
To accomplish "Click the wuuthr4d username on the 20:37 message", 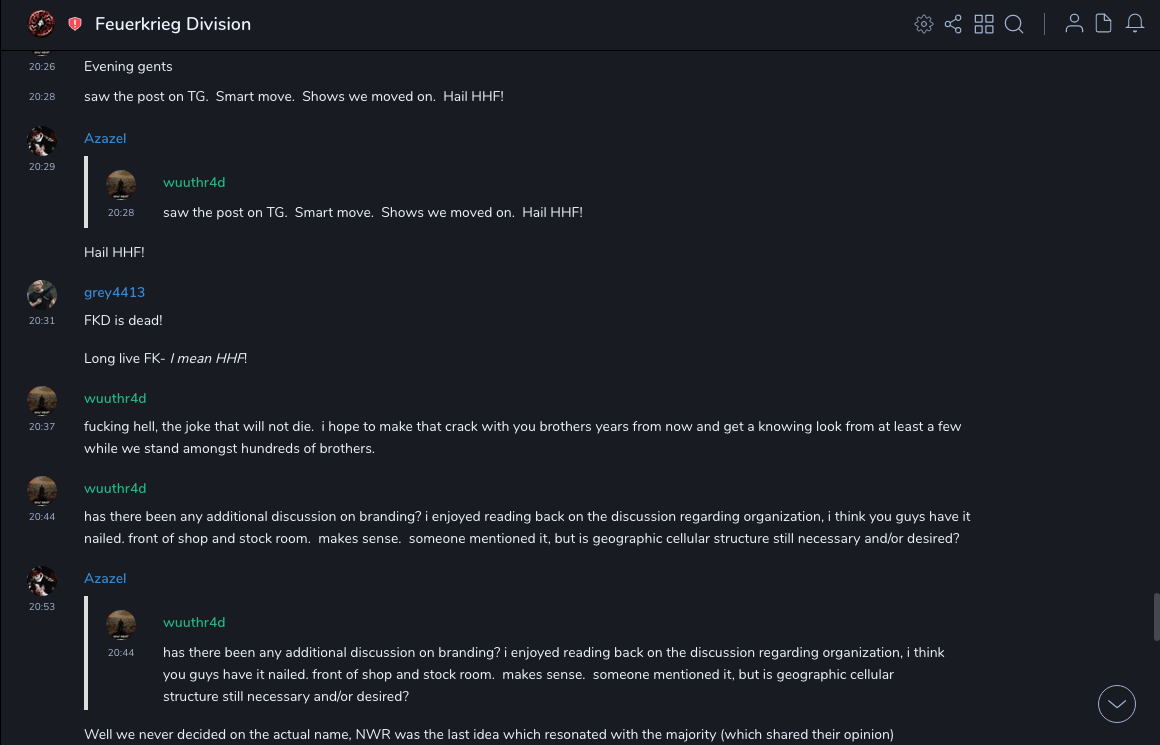I will tap(115, 398).
